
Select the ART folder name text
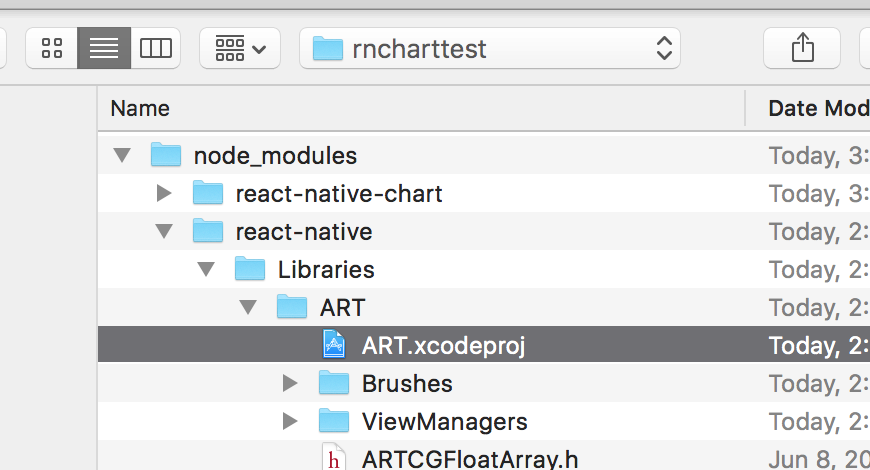[342, 308]
